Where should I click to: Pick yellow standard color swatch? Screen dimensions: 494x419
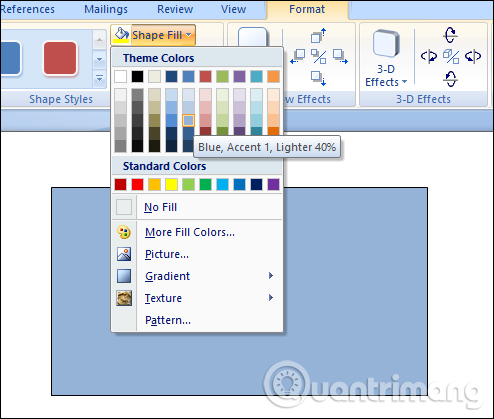(171, 184)
